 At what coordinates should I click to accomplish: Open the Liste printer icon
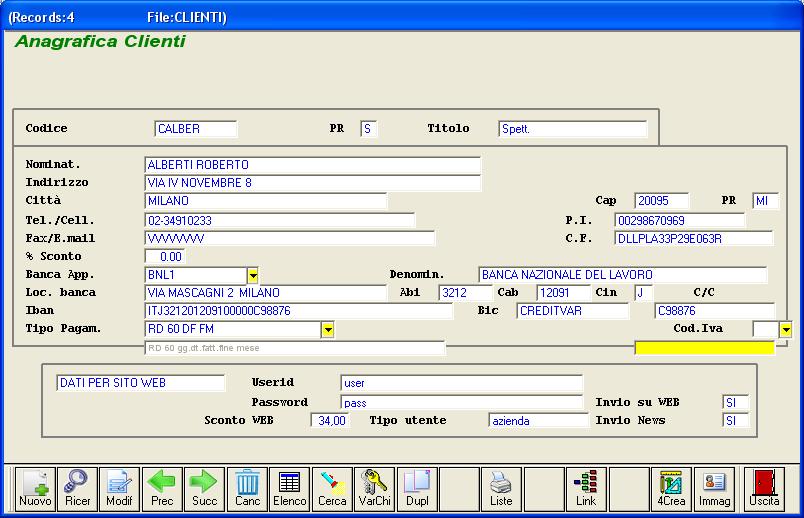tap(501, 489)
